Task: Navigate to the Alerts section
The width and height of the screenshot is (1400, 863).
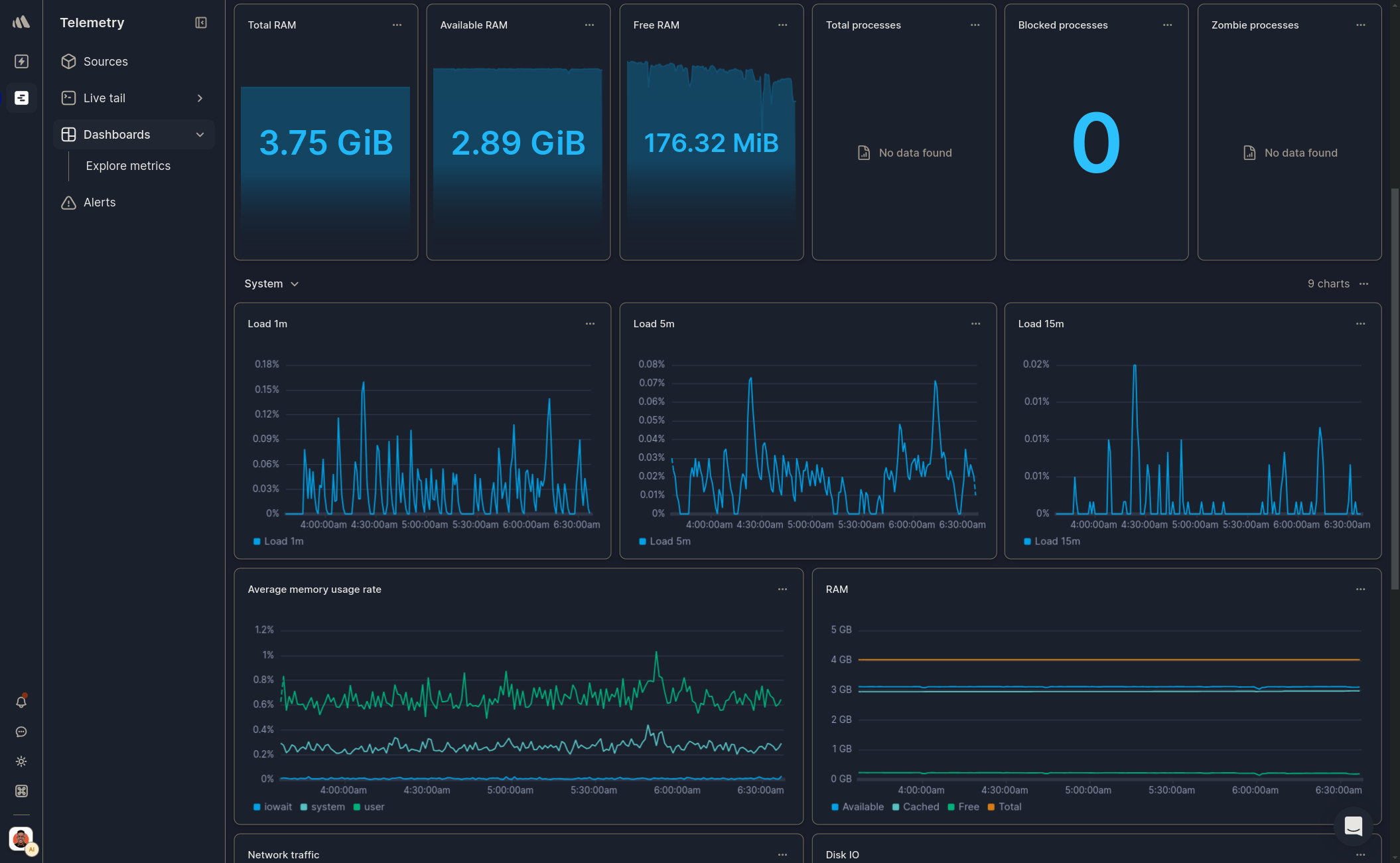Action: [x=100, y=202]
